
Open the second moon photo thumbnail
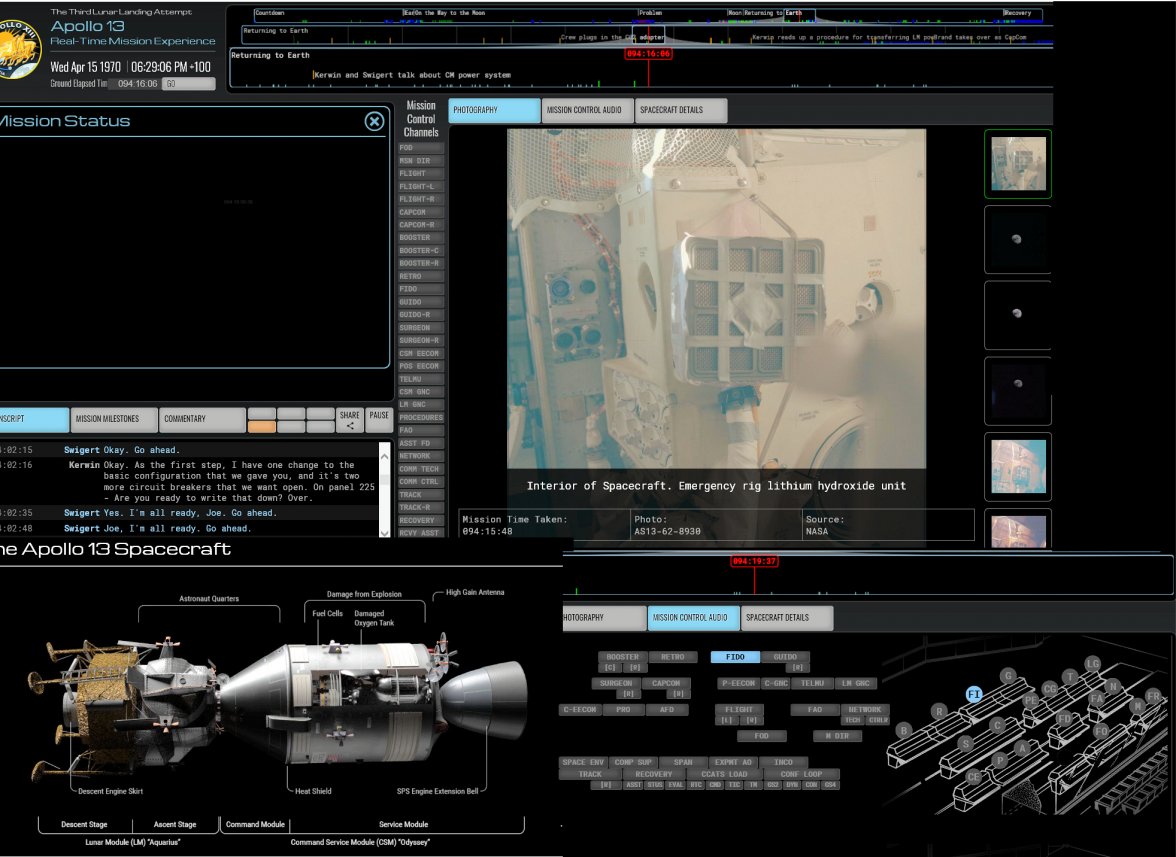point(1017,315)
